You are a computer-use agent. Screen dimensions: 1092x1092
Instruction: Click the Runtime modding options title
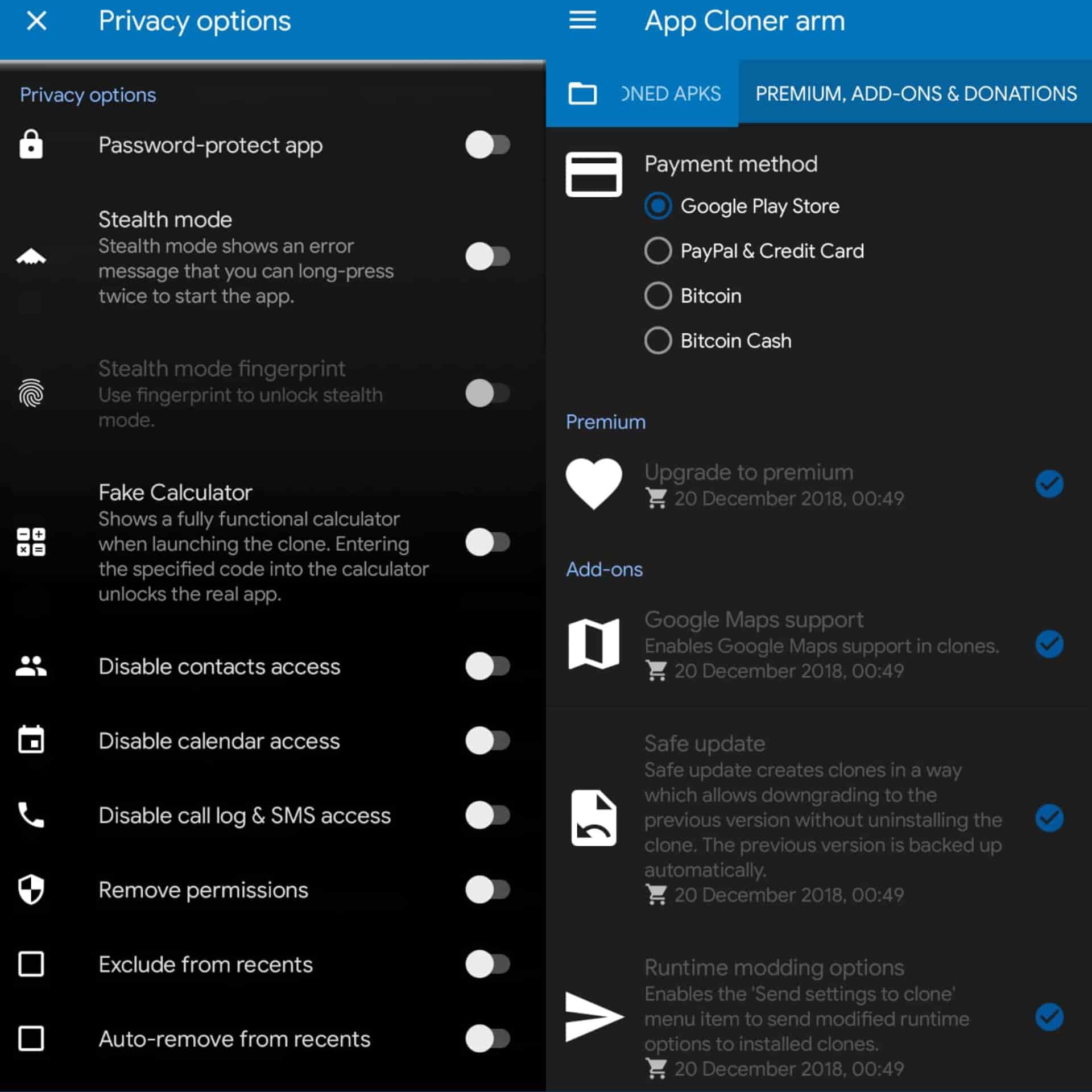coord(775,967)
